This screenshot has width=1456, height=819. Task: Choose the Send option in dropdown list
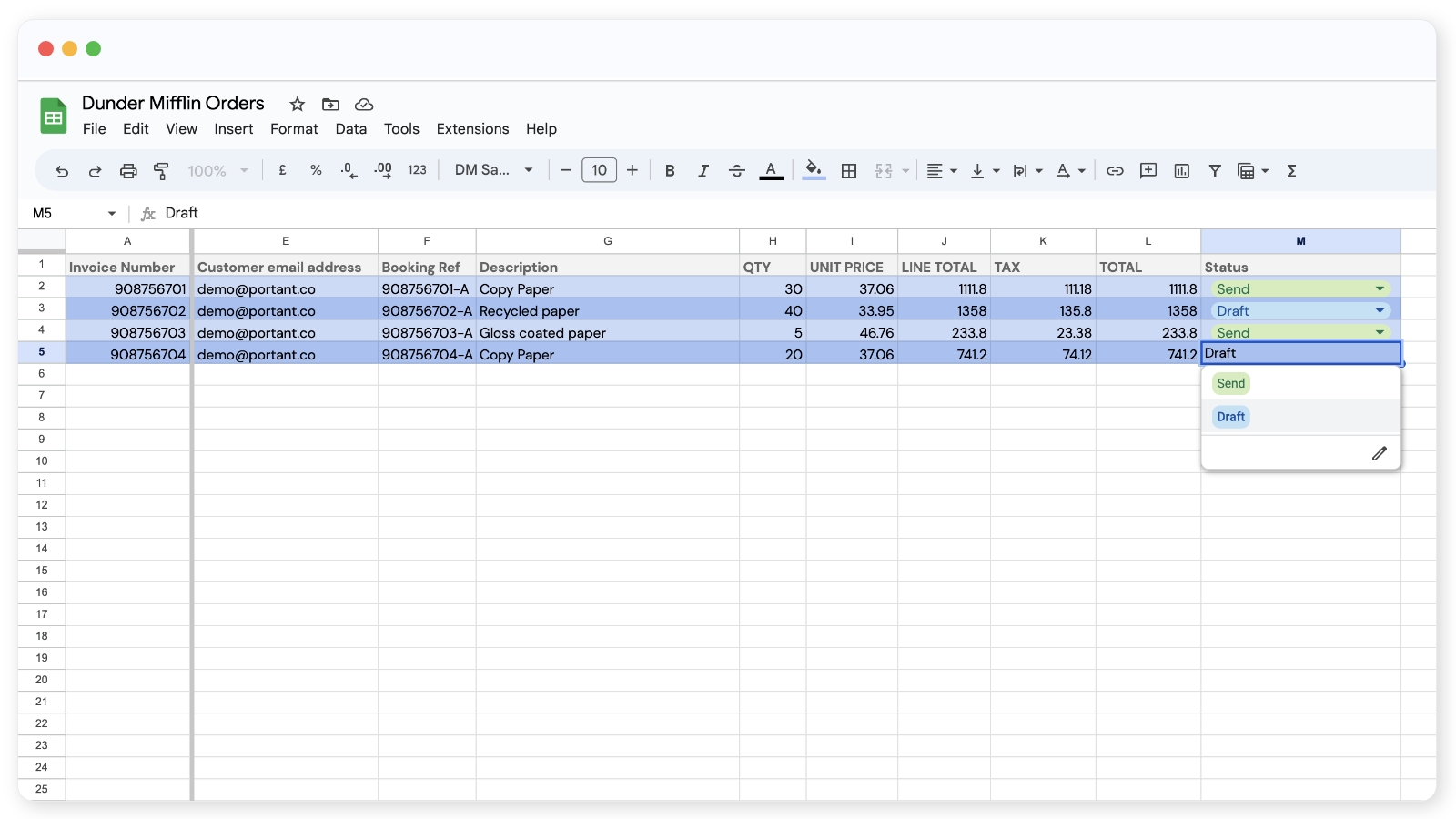1230,383
